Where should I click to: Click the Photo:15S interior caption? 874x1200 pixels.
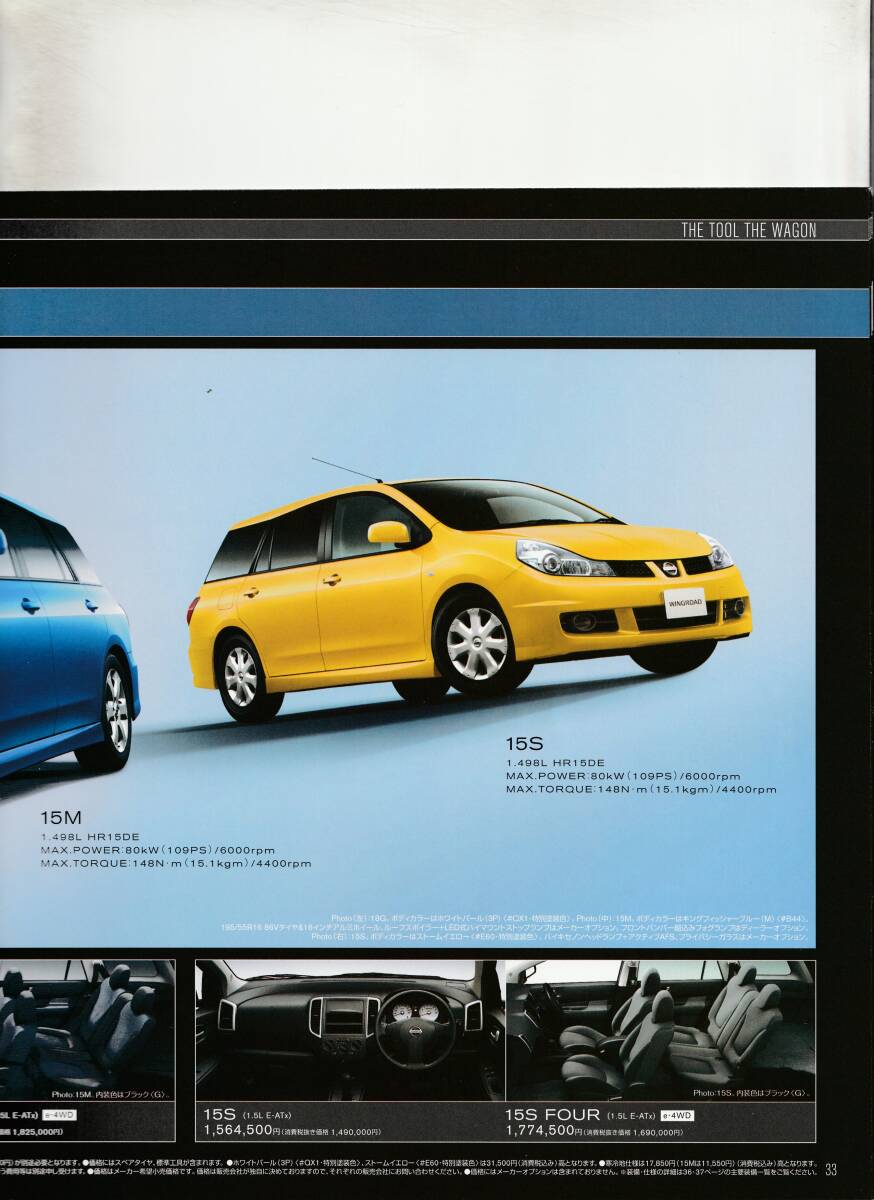coord(750,1093)
